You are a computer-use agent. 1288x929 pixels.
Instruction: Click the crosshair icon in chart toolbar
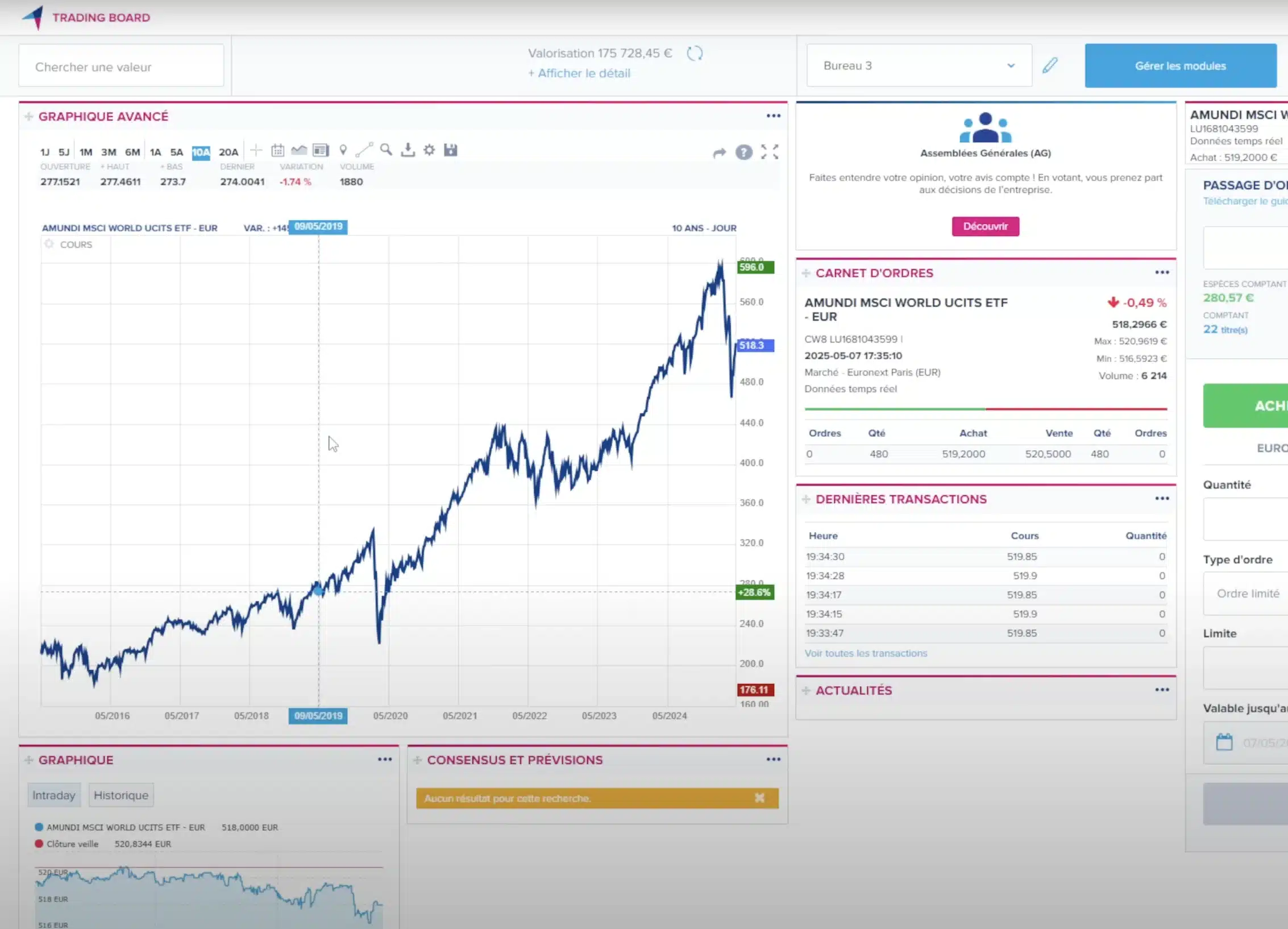point(256,151)
